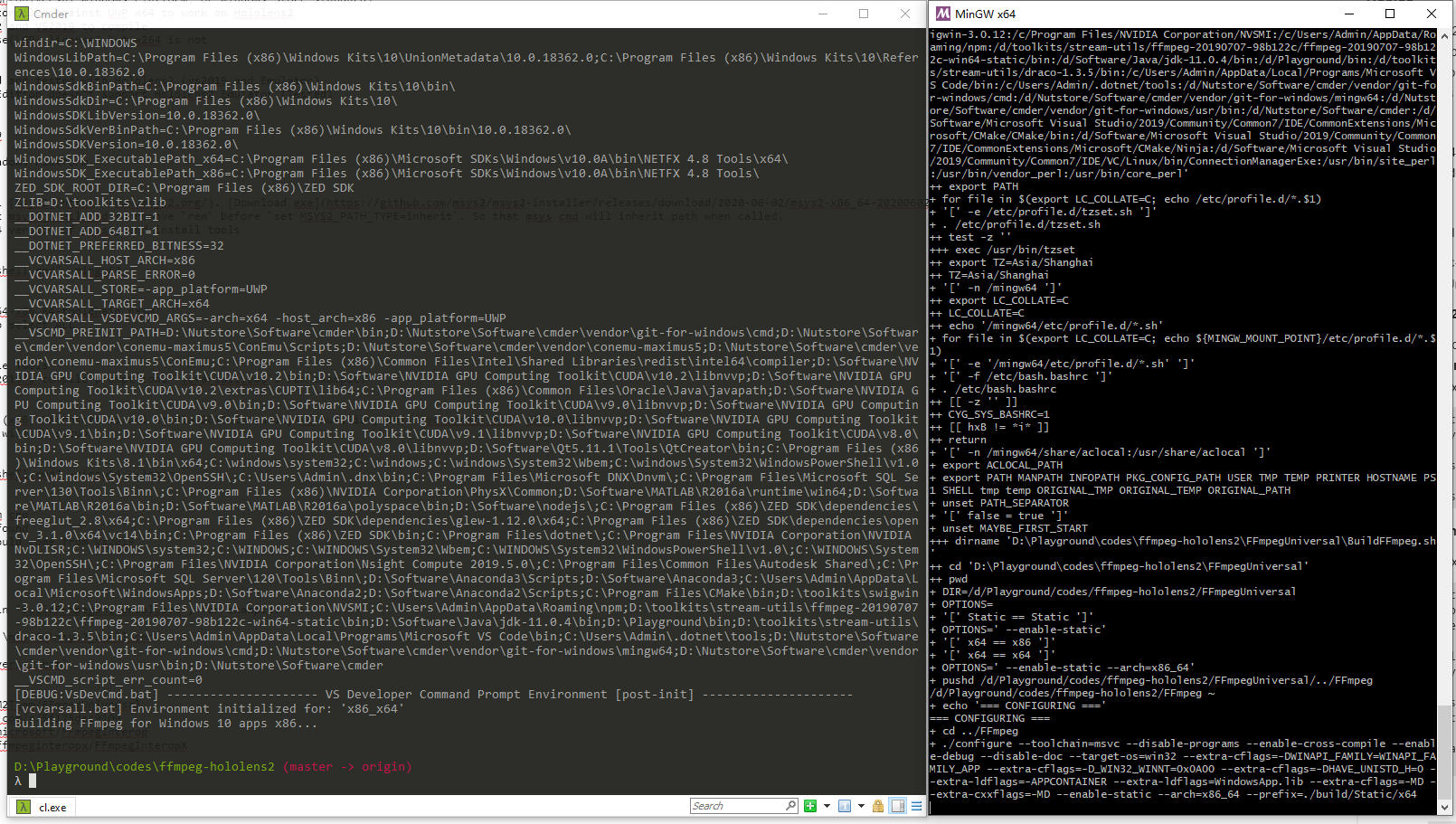Open dropdown arrow beside consoles list icon
1456x824 pixels.
(861, 806)
